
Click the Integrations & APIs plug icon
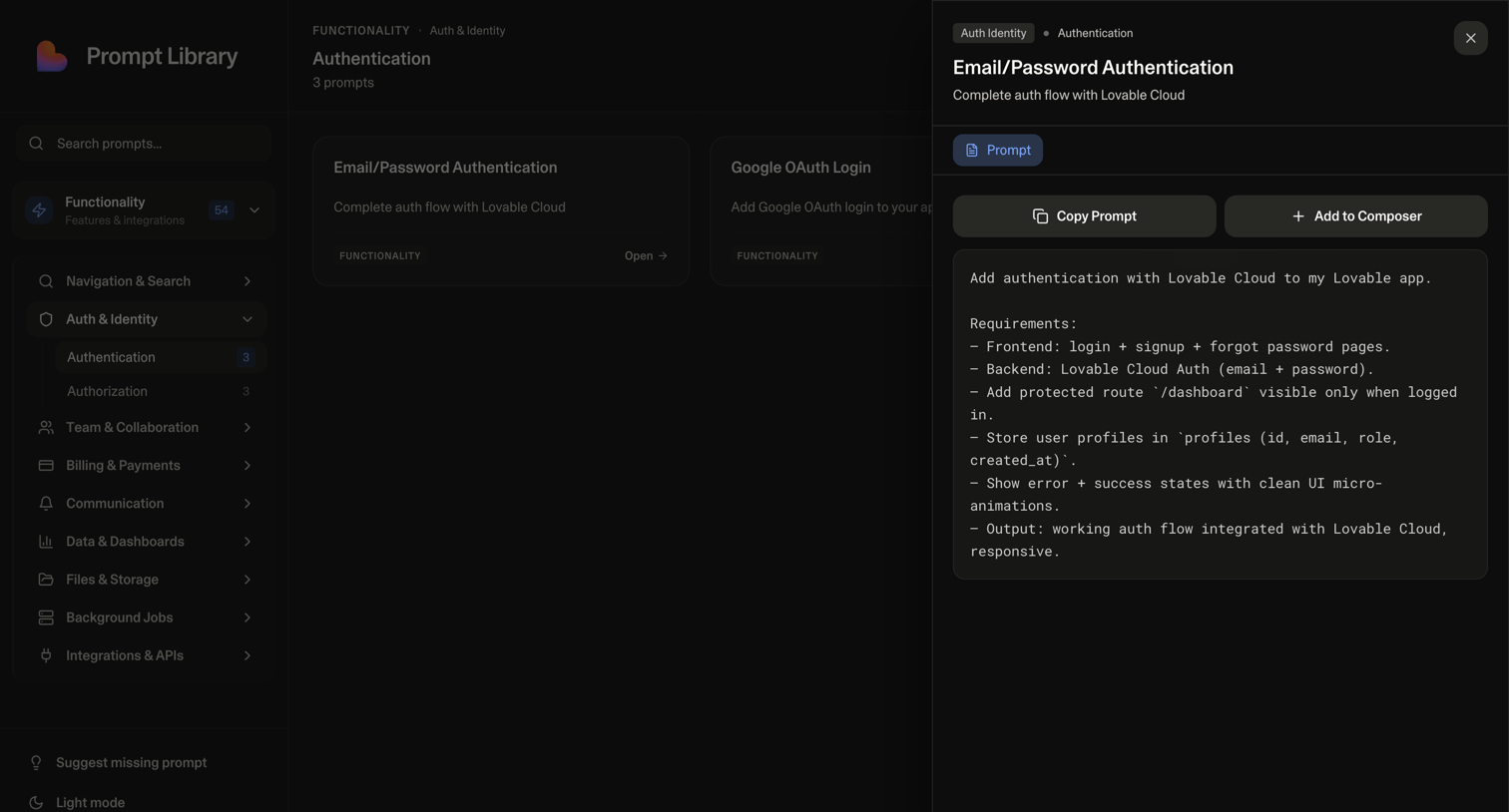[46, 655]
